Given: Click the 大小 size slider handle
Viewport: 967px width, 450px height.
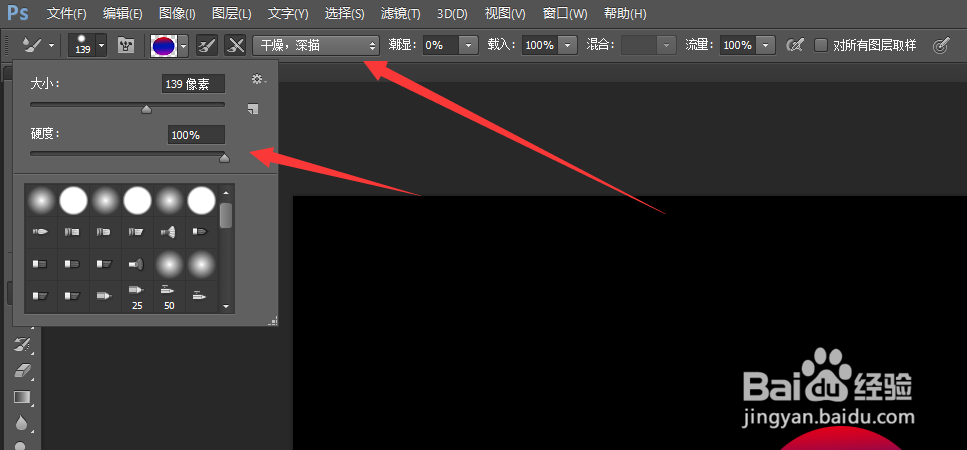Looking at the screenshot, I should click(146, 109).
